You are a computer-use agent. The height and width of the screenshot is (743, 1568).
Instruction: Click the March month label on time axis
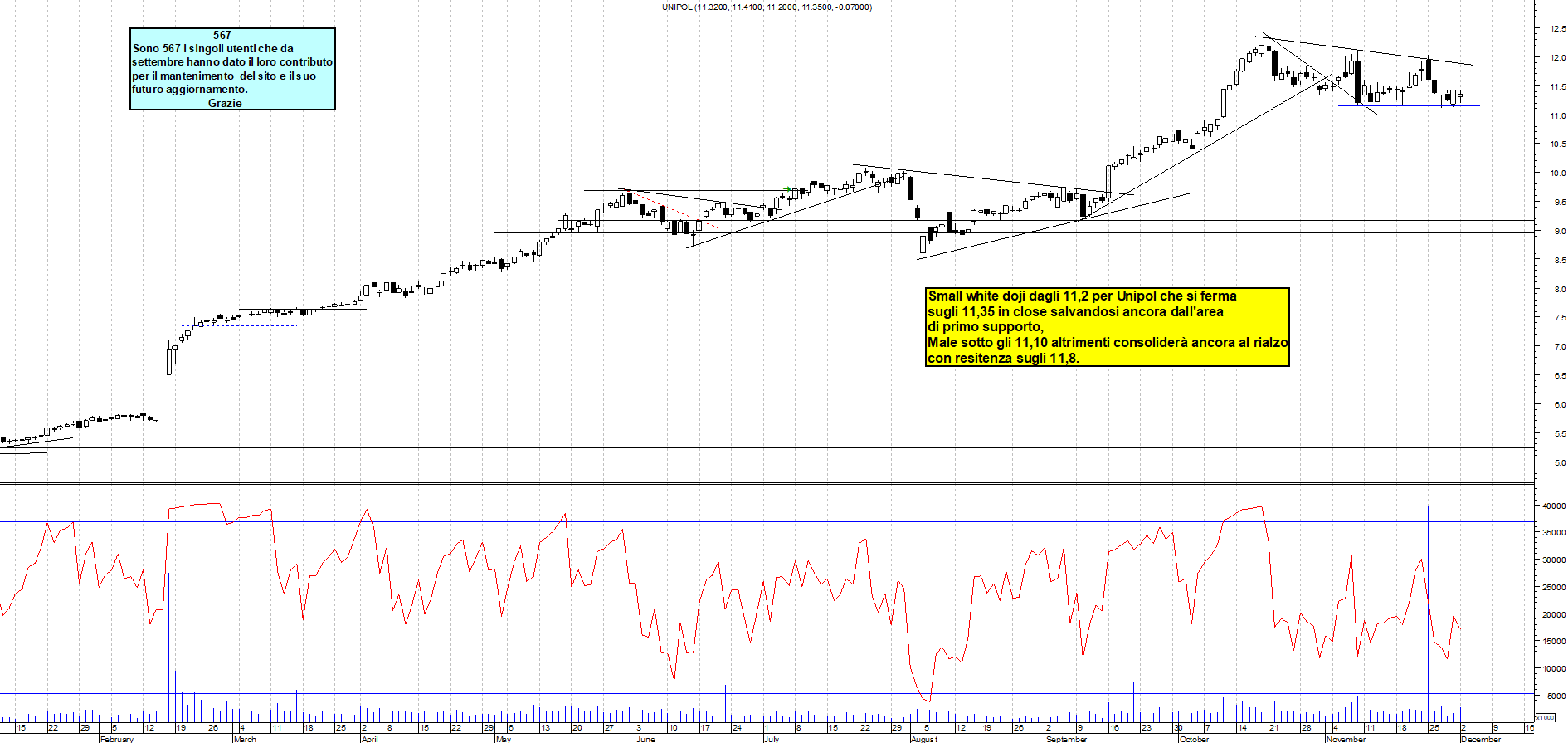pyautogui.click(x=245, y=739)
